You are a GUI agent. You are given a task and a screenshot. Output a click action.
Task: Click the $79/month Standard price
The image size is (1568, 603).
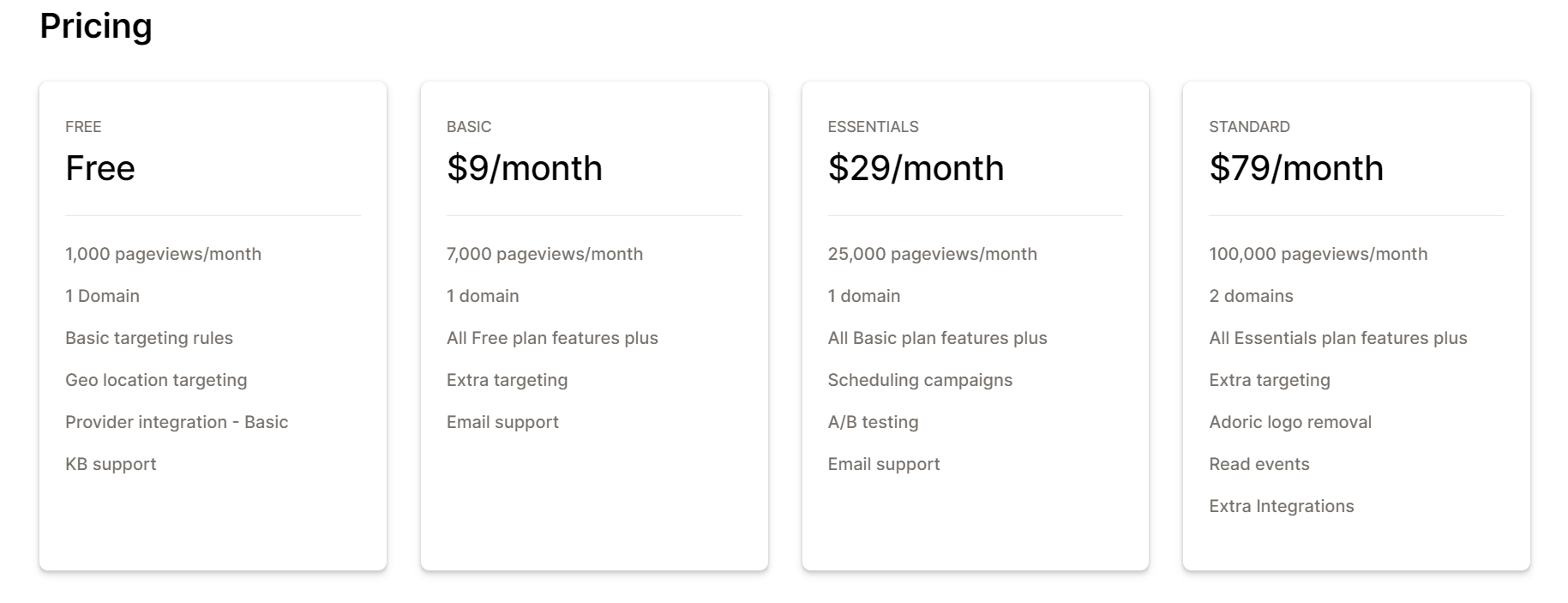[1295, 168]
